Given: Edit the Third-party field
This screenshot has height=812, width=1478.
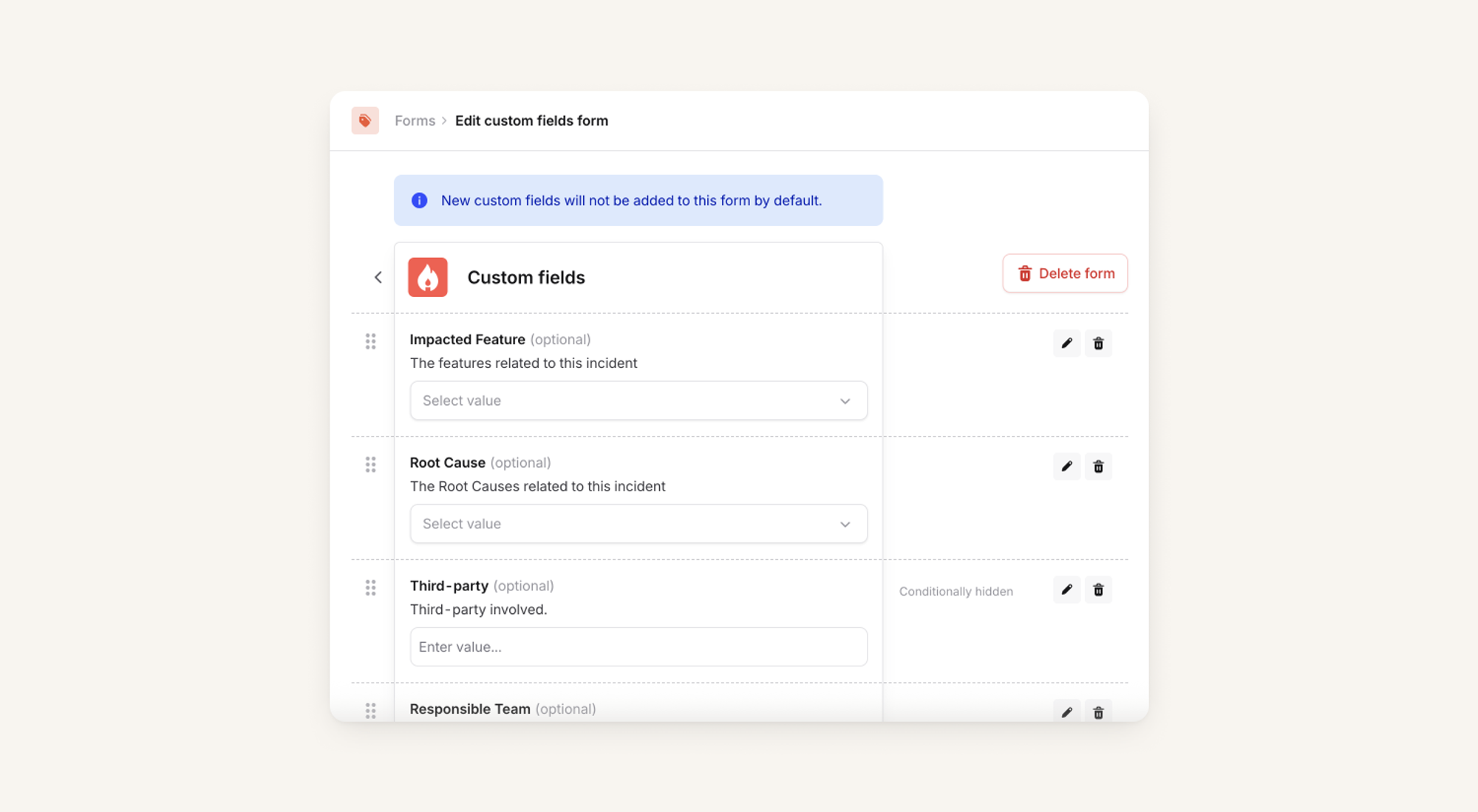Looking at the screenshot, I should point(1066,590).
